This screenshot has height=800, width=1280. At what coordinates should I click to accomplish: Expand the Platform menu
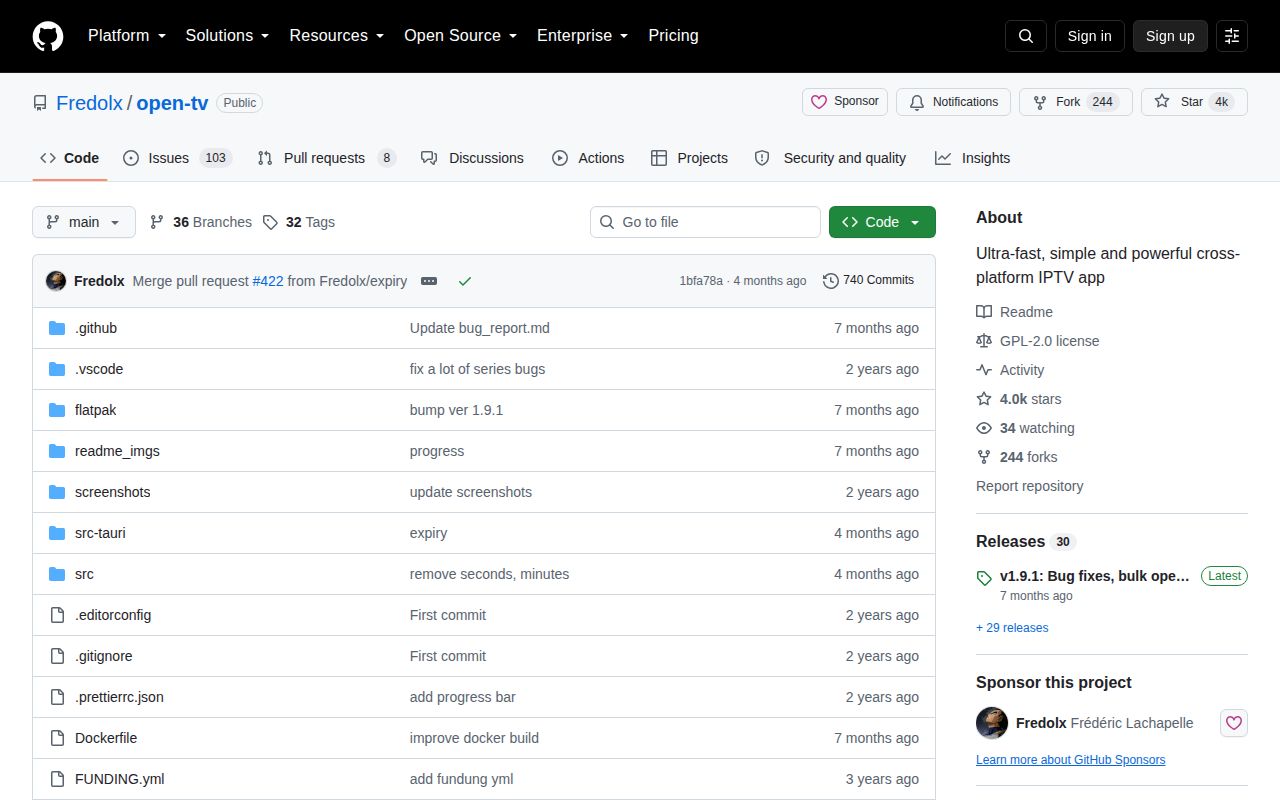pyautogui.click(x=127, y=35)
